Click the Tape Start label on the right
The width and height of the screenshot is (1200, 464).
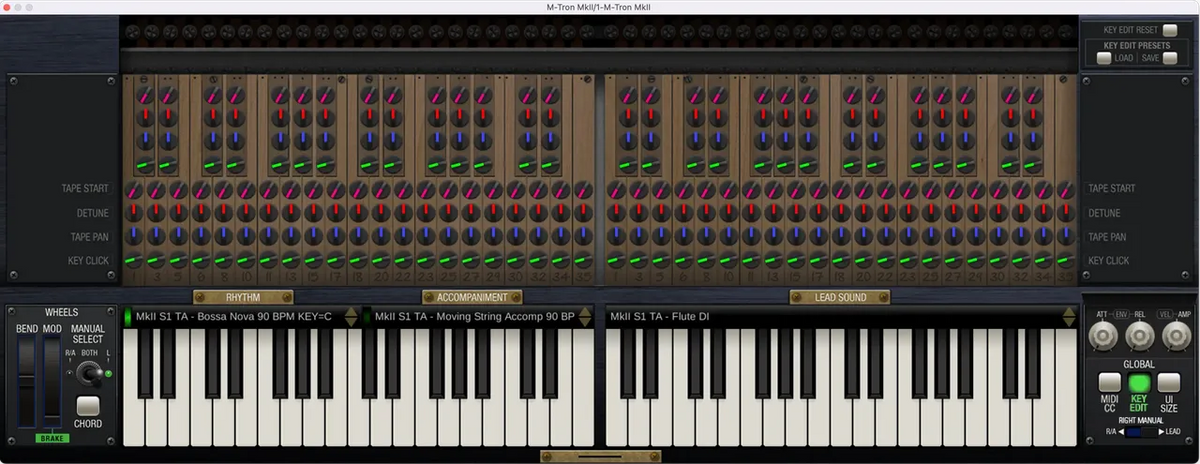click(1112, 188)
